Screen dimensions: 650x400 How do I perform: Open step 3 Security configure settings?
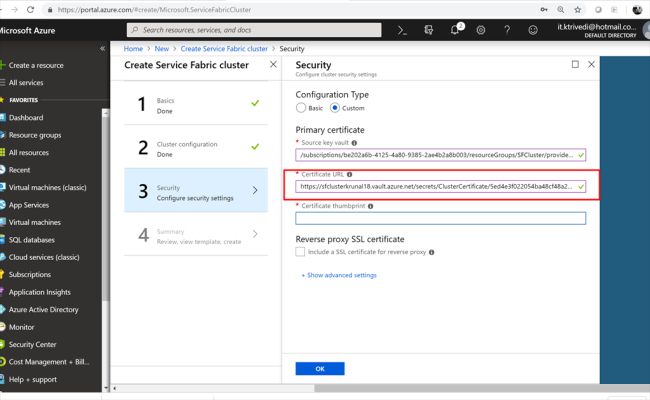[x=196, y=191]
